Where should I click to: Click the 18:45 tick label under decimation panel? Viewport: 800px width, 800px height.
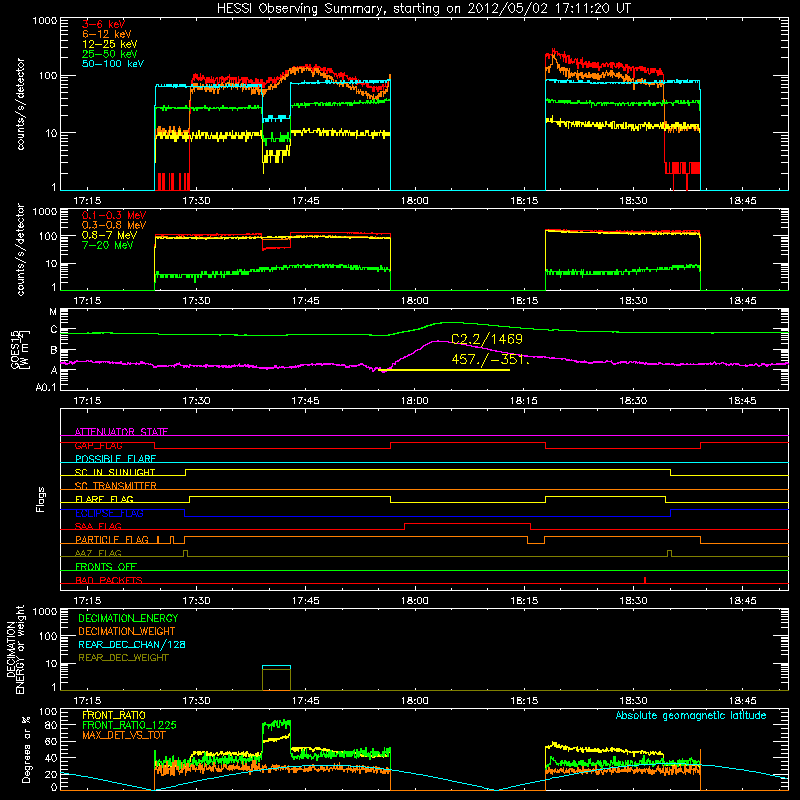742,701
